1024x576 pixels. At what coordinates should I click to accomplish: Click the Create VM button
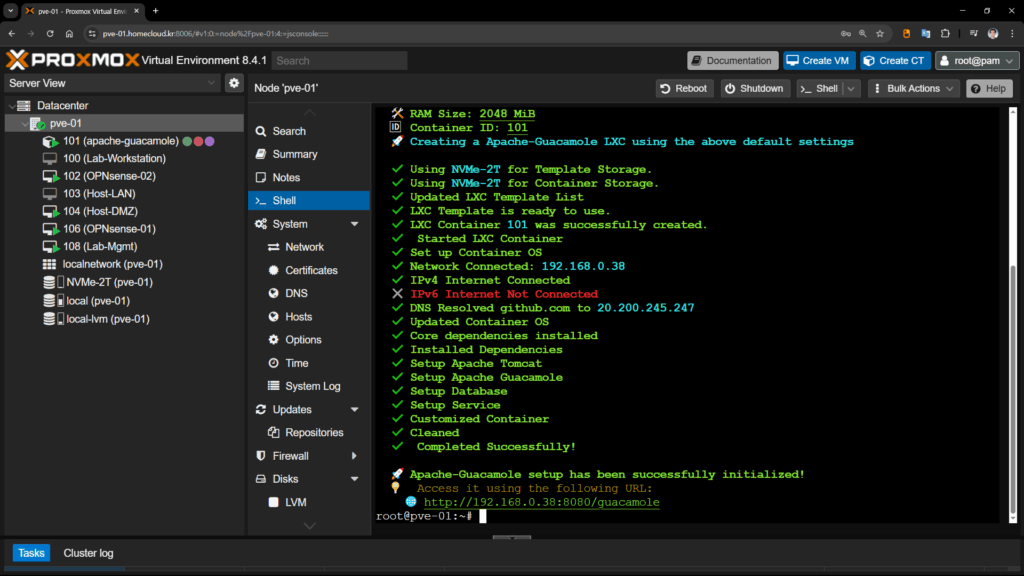coord(819,60)
